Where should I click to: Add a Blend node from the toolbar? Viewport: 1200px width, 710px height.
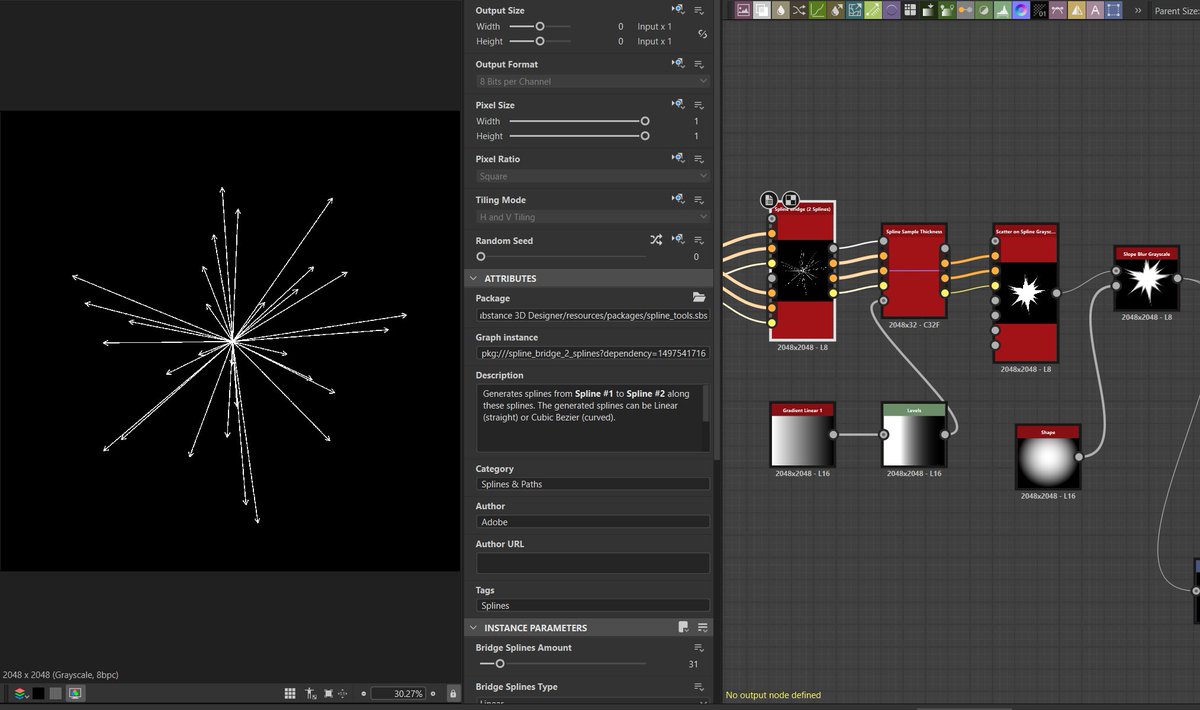click(761, 10)
